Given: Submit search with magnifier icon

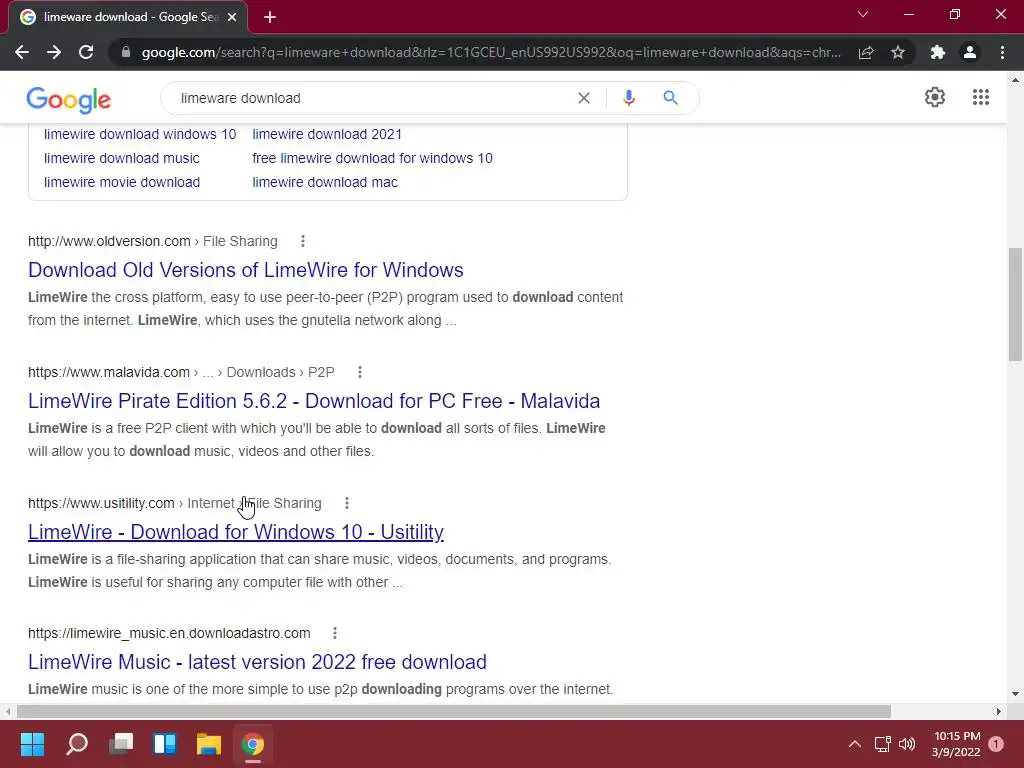Looking at the screenshot, I should pos(670,98).
